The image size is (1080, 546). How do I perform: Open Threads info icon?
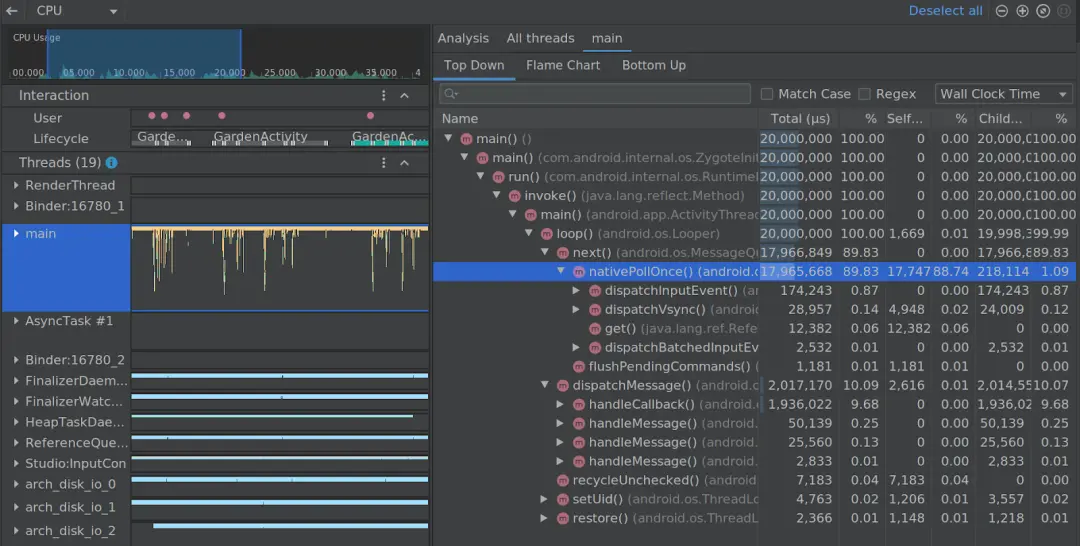[112, 163]
